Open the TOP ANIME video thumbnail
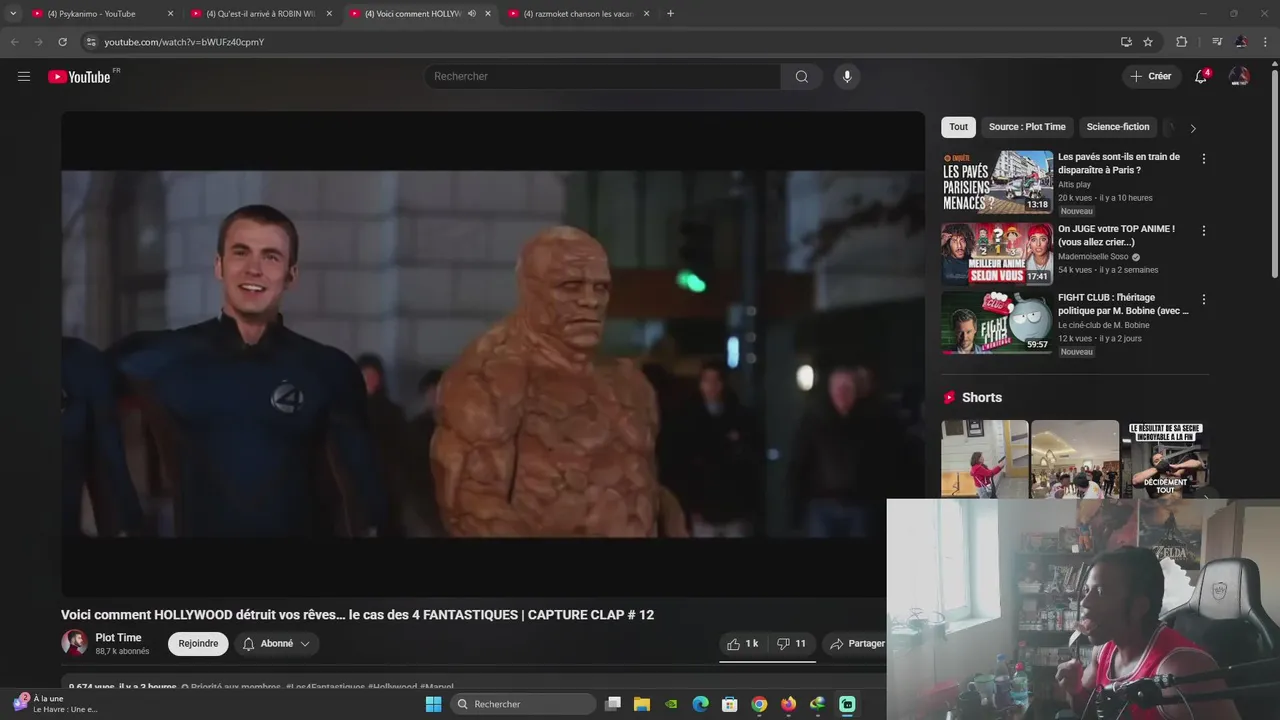Image resolution: width=1280 pixels, height=720 pixels. coord(997,254)
